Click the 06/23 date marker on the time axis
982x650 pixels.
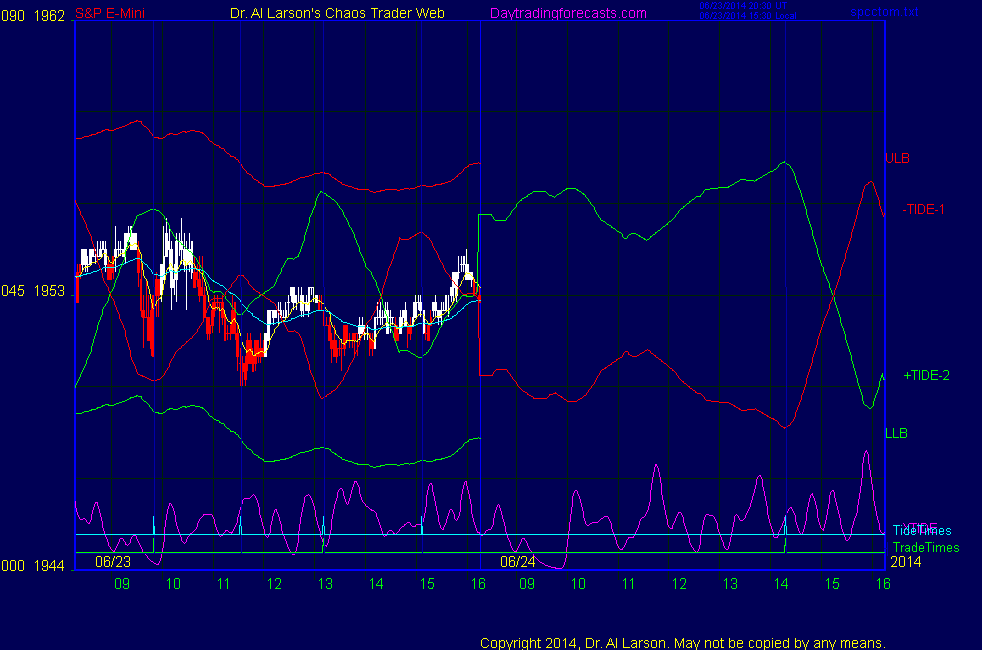pyautogui.click(x=113, y=561)
